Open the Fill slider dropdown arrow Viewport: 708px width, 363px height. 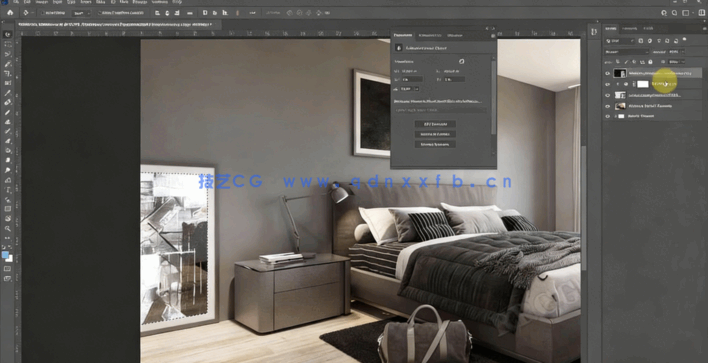click(683, 62)
